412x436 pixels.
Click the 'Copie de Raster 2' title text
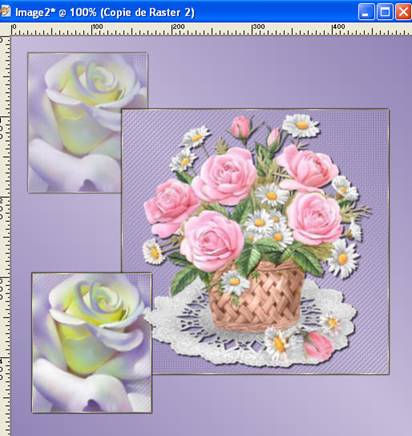[x=147, y=12]
